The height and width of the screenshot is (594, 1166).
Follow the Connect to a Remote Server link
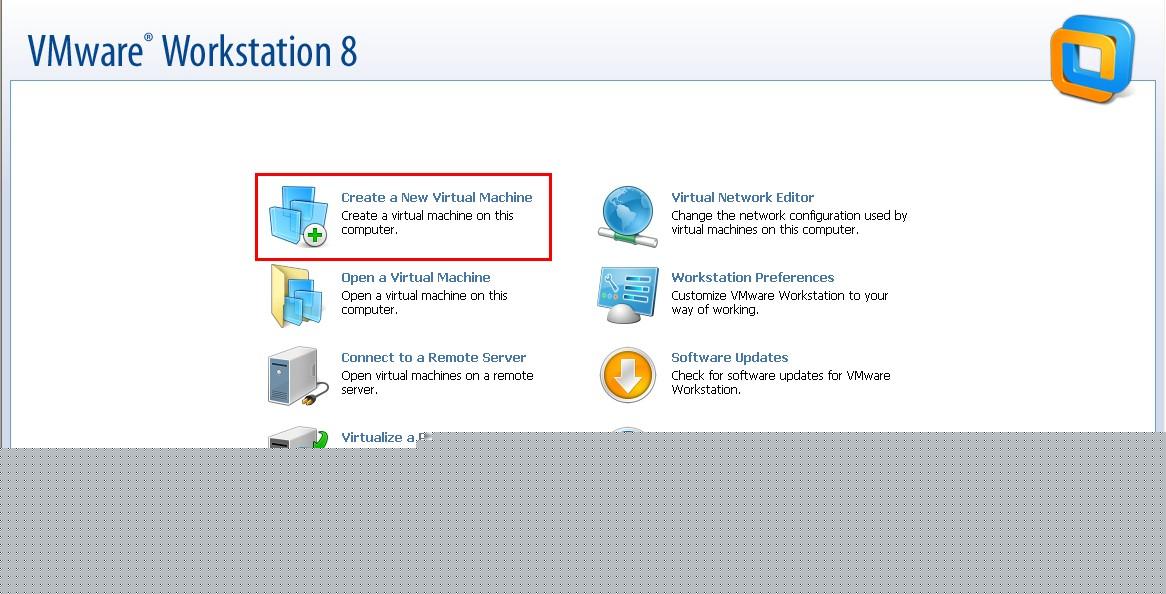click(434, 358)
